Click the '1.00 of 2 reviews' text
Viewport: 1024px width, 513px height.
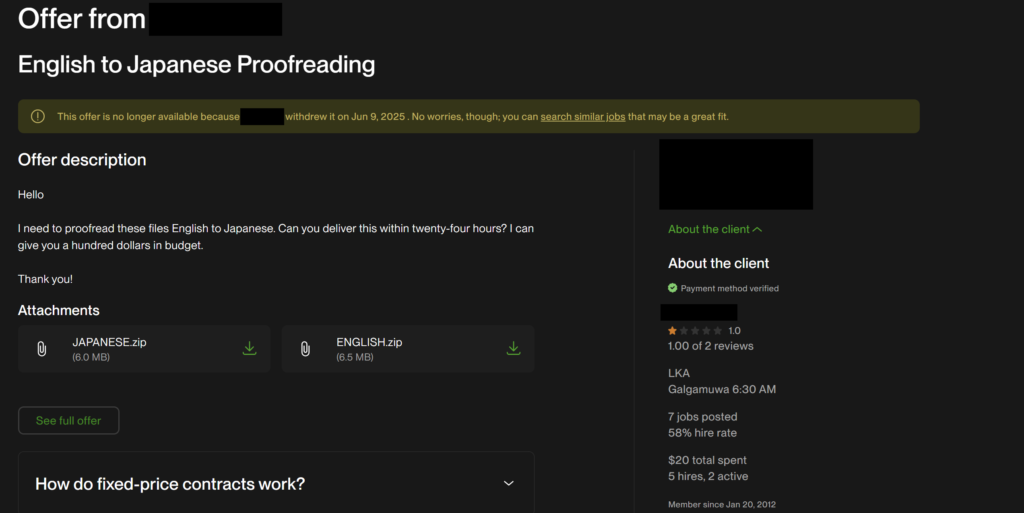point(710,346)
